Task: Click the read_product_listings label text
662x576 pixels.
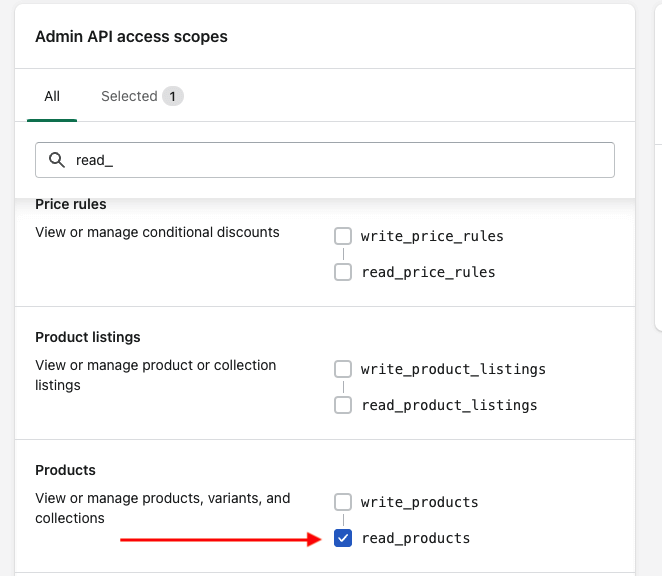Action: click(x=449, y=405)
